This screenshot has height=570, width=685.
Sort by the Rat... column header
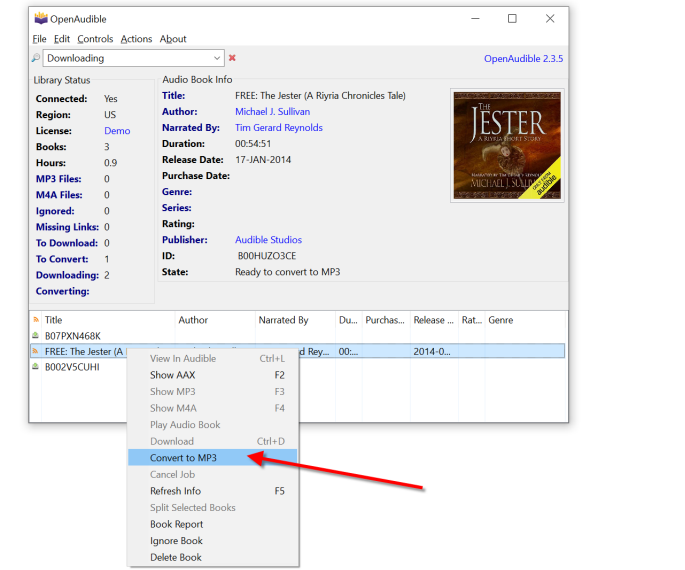click(471, 320)
